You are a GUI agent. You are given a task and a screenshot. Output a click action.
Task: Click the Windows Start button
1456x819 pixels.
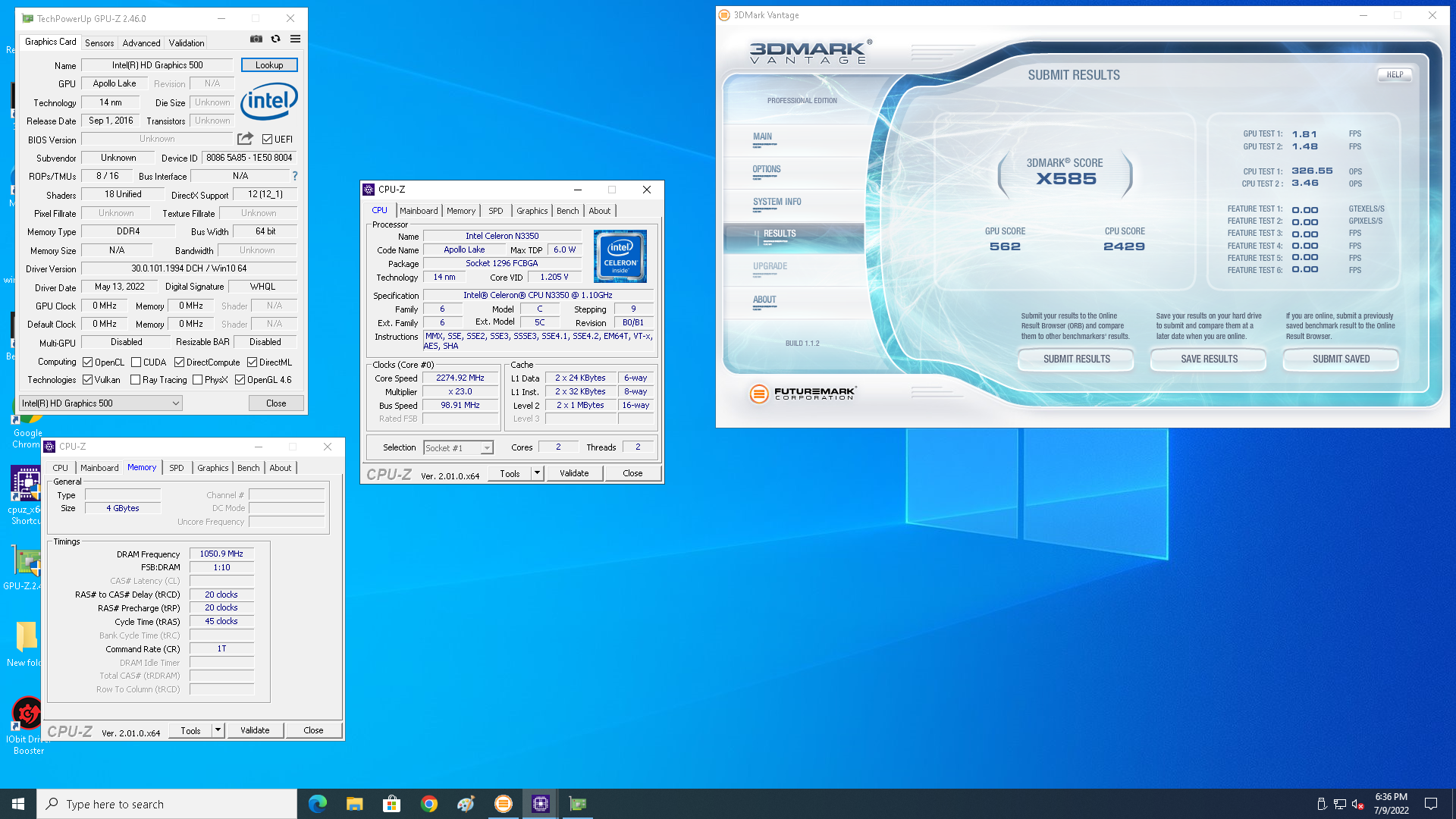click(18, 804)
